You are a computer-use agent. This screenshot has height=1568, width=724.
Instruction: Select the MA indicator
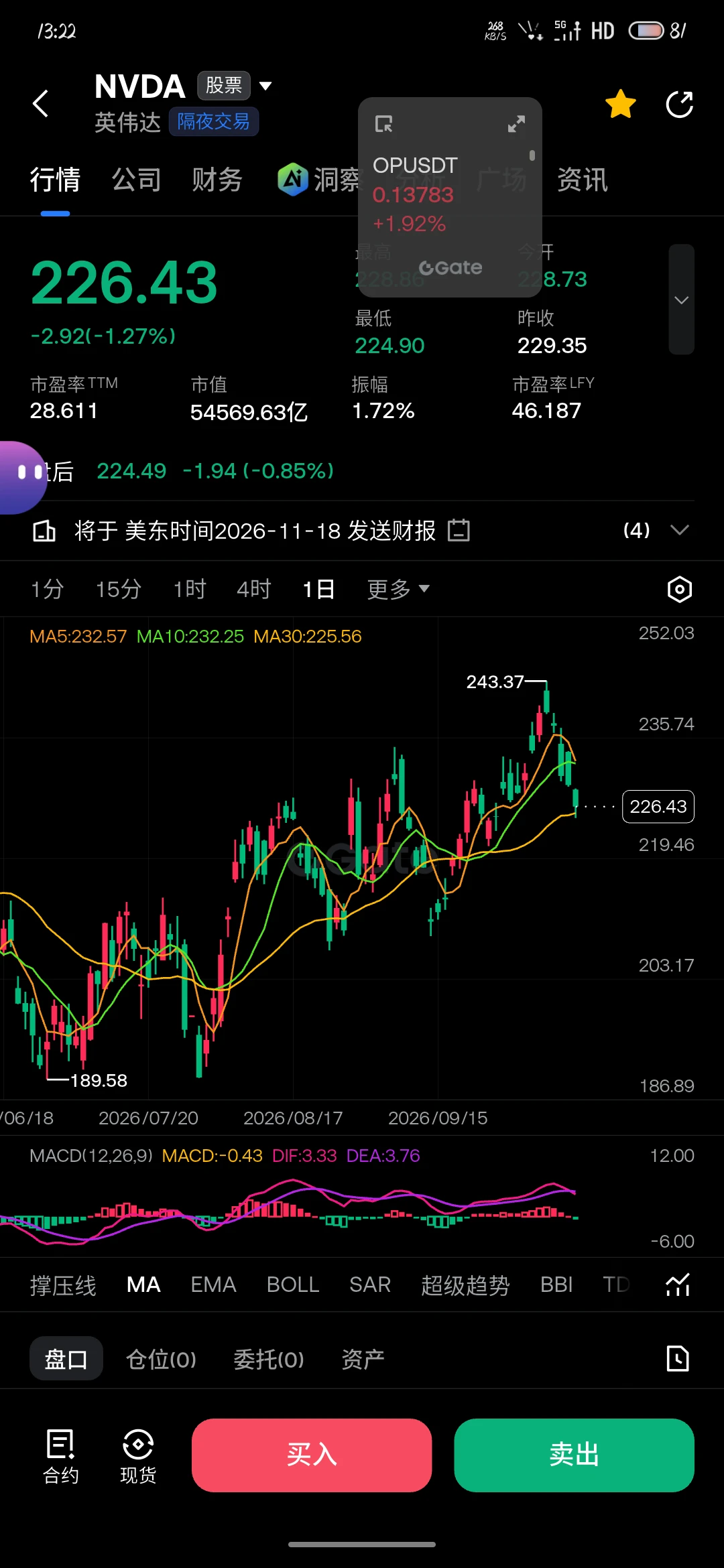click(x=143, y=1285)
